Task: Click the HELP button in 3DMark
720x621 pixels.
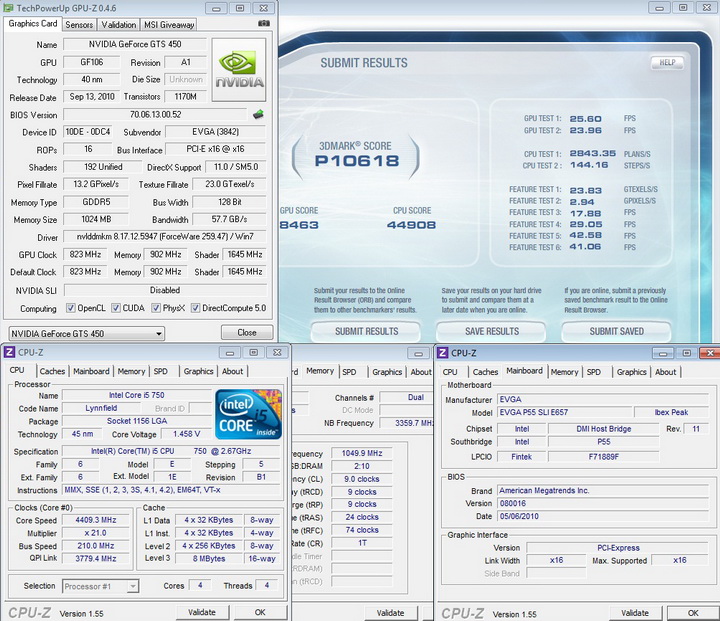Action: (x=667, y=62)
